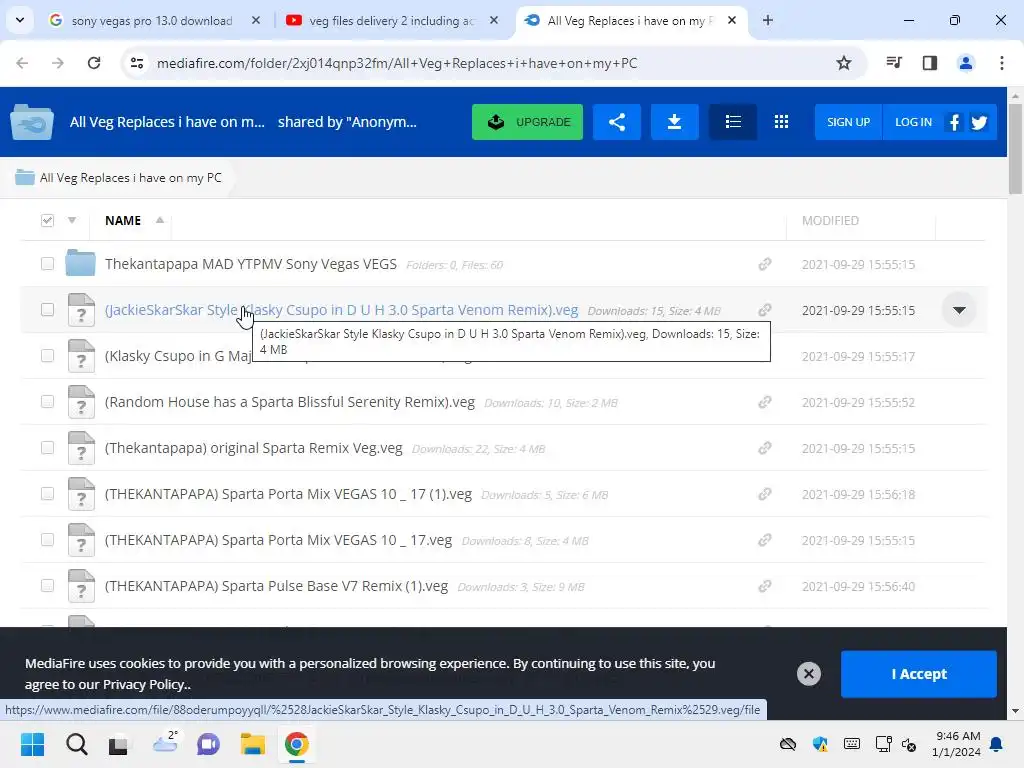This screenshot has height=768, width=1024.
Task: Open Chrome side panel
Action: pyautogui.click(x=930, y=63)
